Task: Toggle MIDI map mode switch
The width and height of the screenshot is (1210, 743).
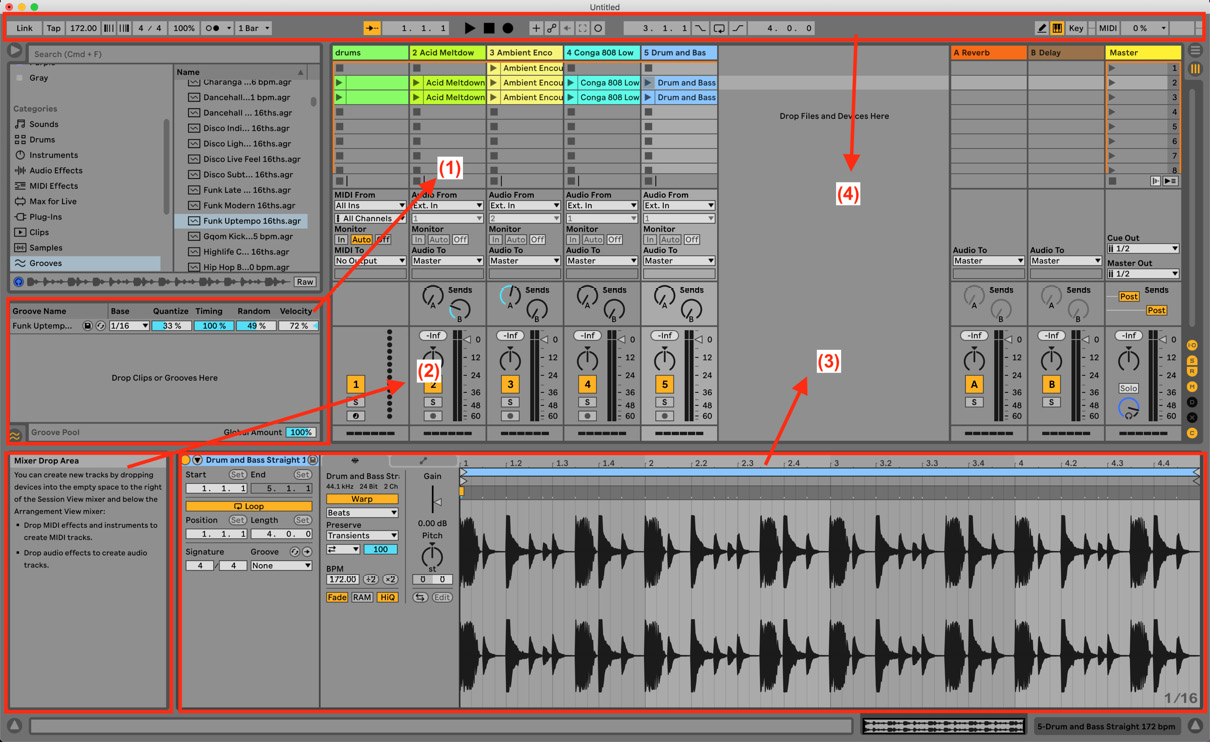Action: 1107,28
